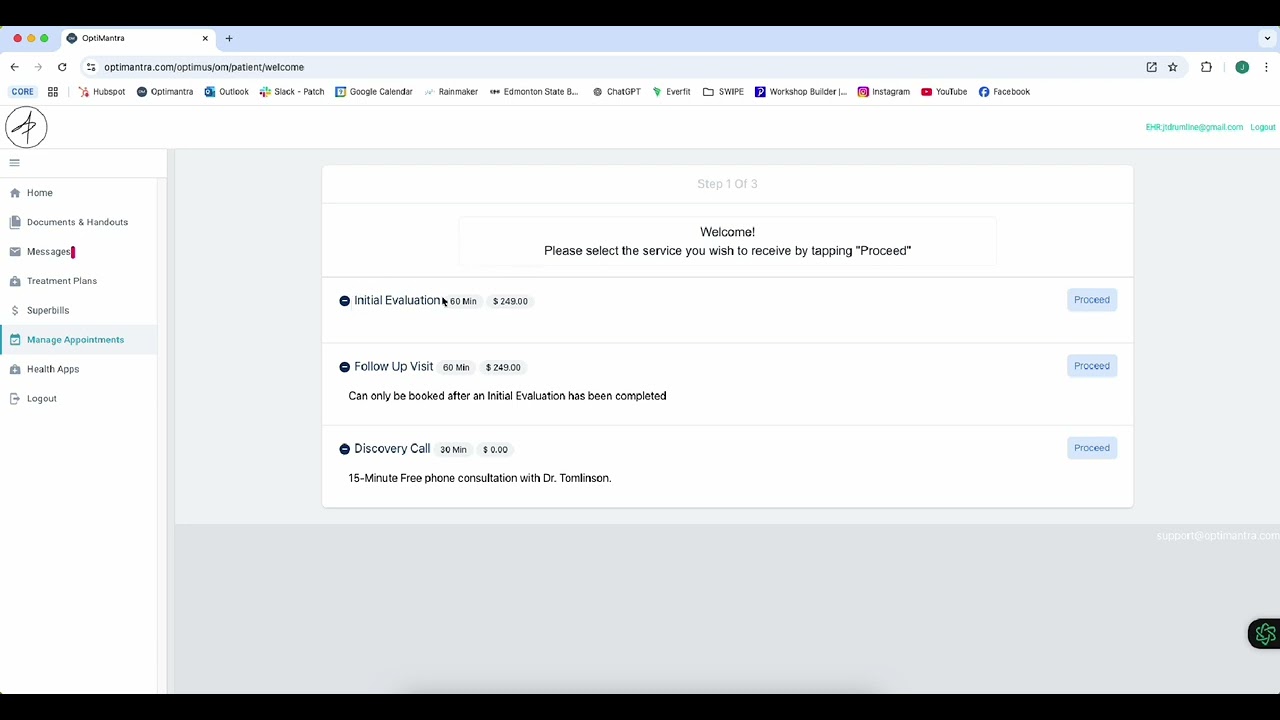The height and width of the screenshot is (720, 1280).
Task: Click the Messages envelope icon
Action: (x=15, y=252)
